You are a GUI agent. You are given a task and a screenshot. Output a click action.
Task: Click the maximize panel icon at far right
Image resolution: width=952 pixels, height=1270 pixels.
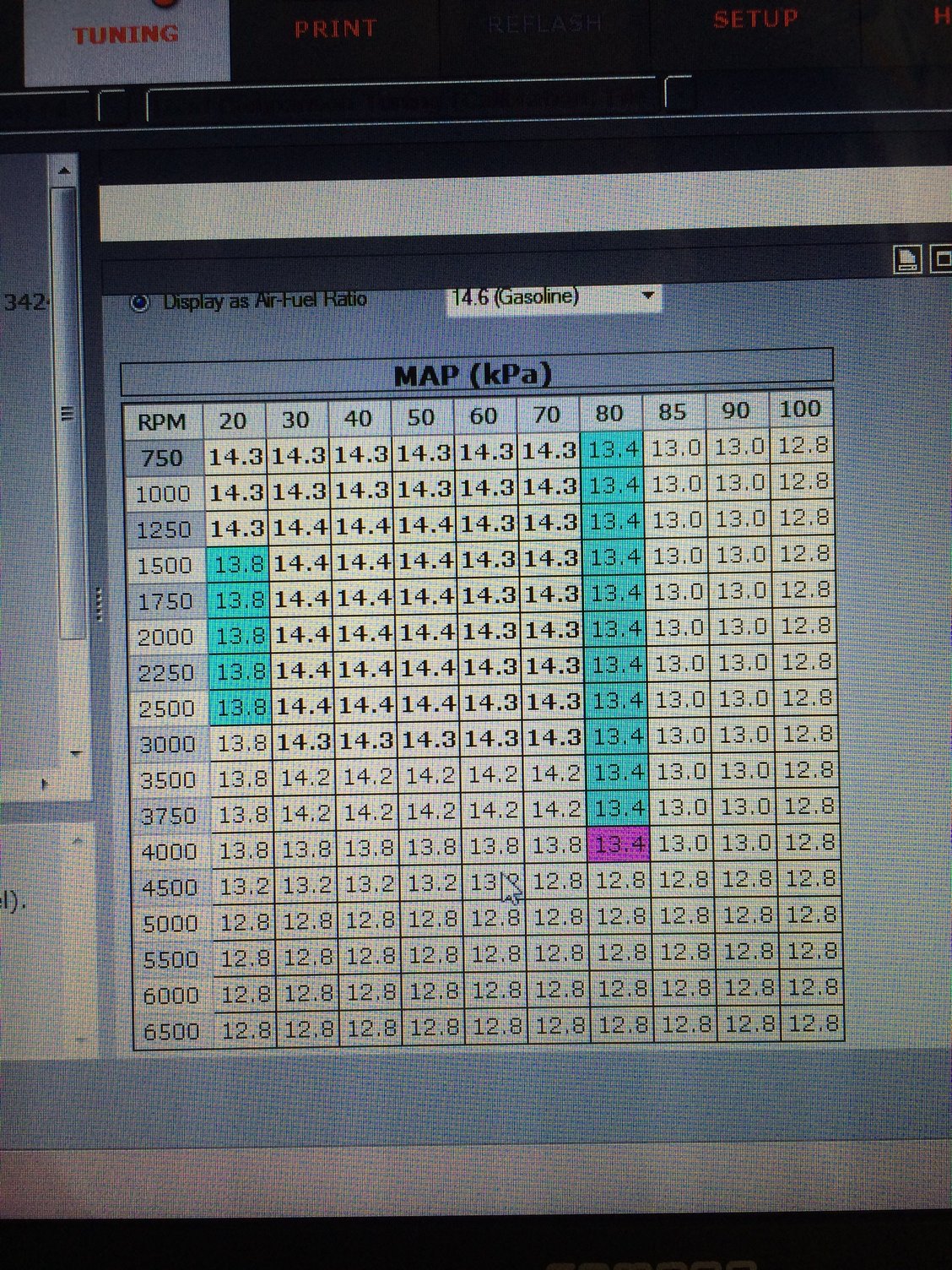coord(940,260)
